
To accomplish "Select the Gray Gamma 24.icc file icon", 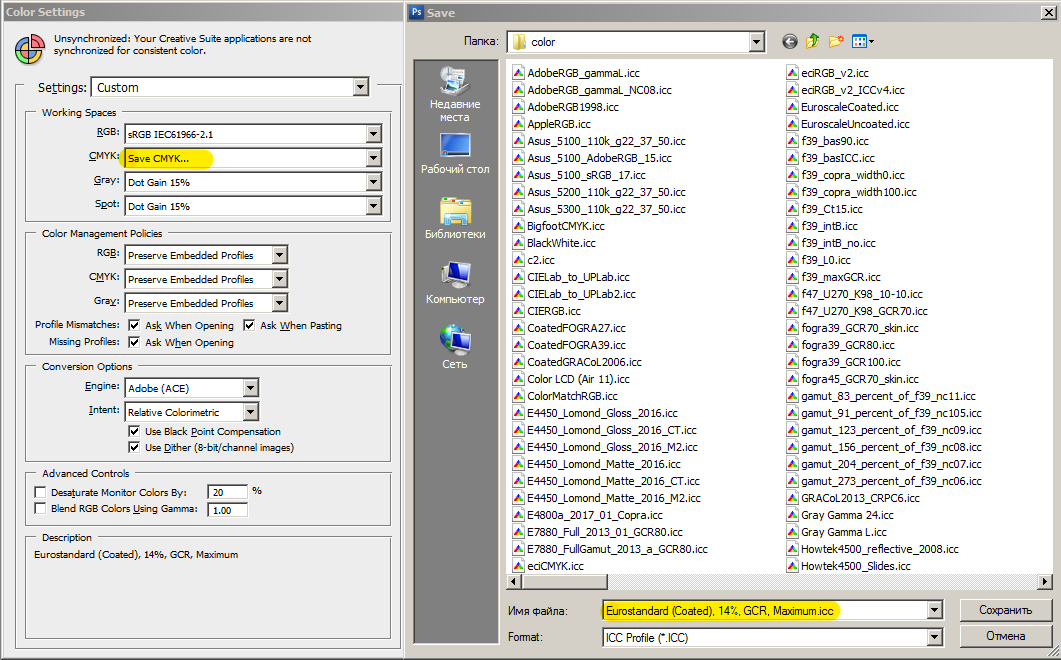I will pyautogui.click(x=792, y=514).
